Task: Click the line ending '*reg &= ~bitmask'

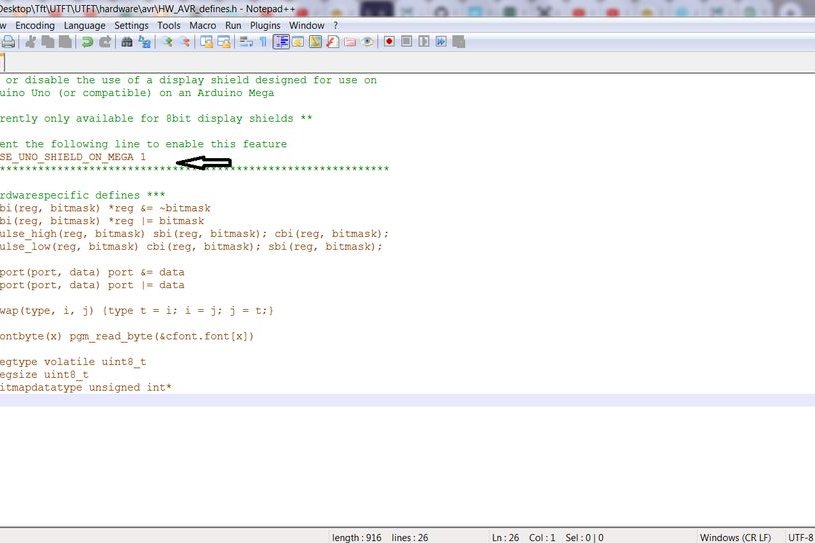Action: (x=105, y=208)
